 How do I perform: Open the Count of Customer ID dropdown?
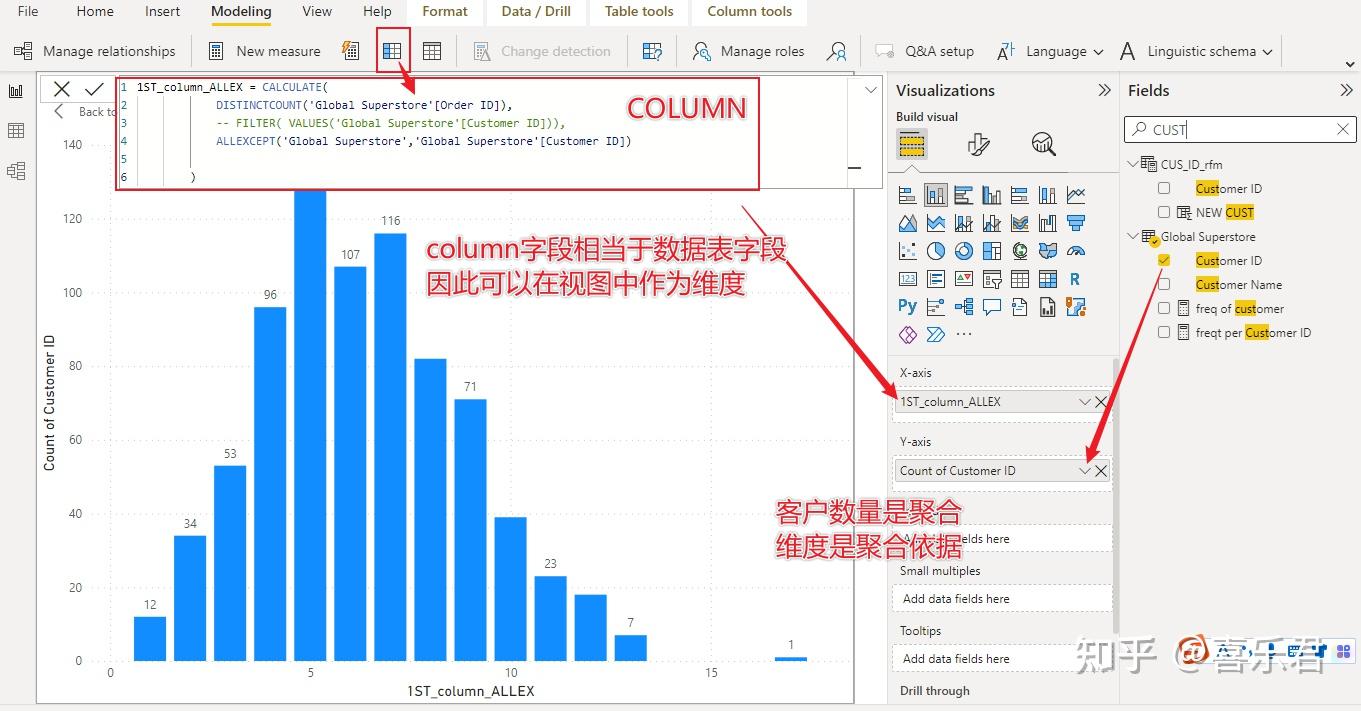[x=1085, y=471]
